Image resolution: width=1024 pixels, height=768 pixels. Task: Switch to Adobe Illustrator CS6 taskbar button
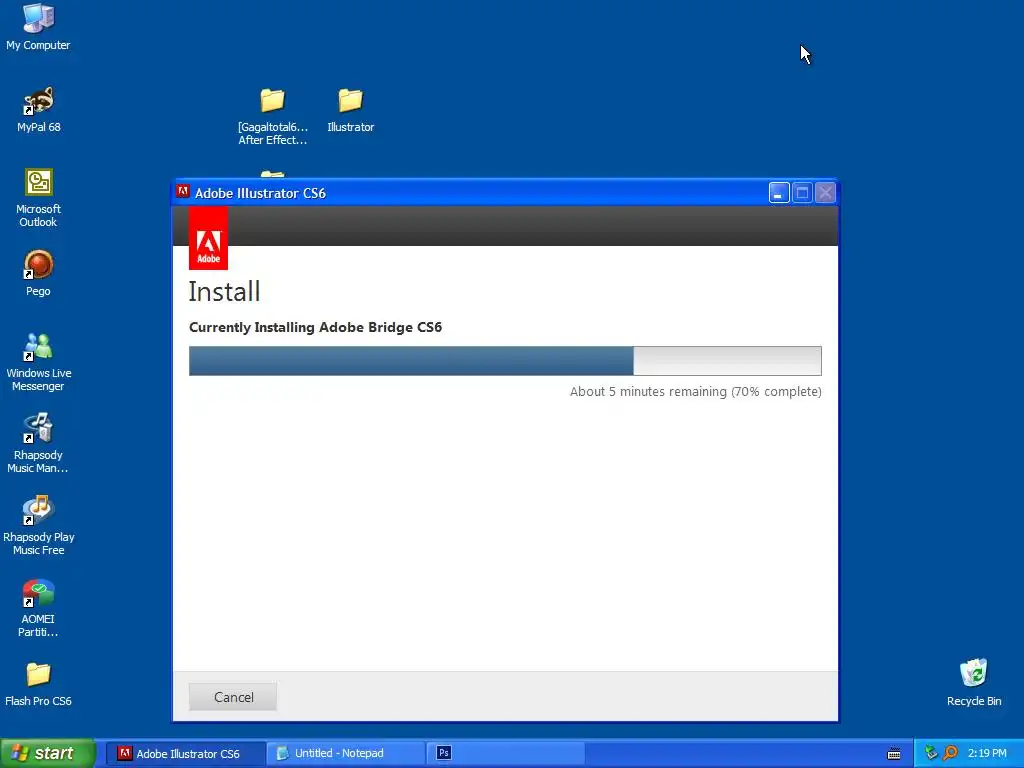(185, 753)
